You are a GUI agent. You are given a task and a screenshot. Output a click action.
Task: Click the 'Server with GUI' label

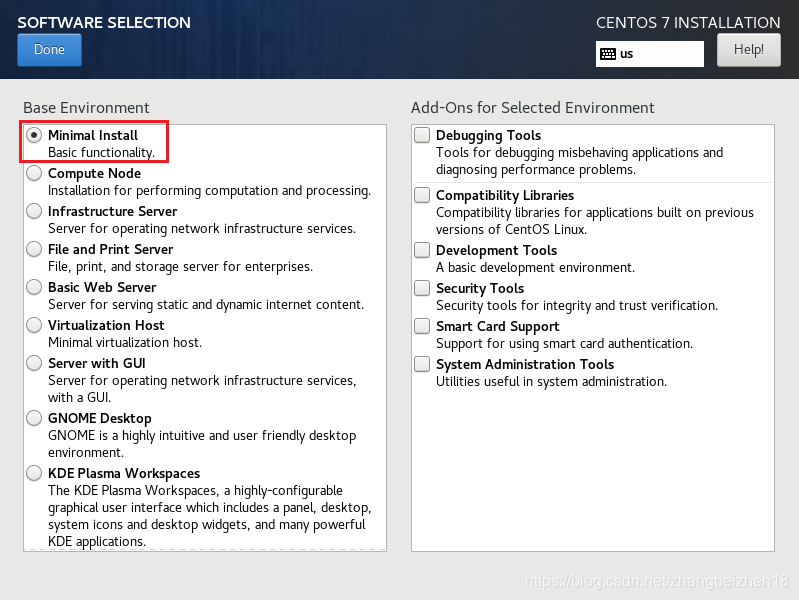(97, 363)
